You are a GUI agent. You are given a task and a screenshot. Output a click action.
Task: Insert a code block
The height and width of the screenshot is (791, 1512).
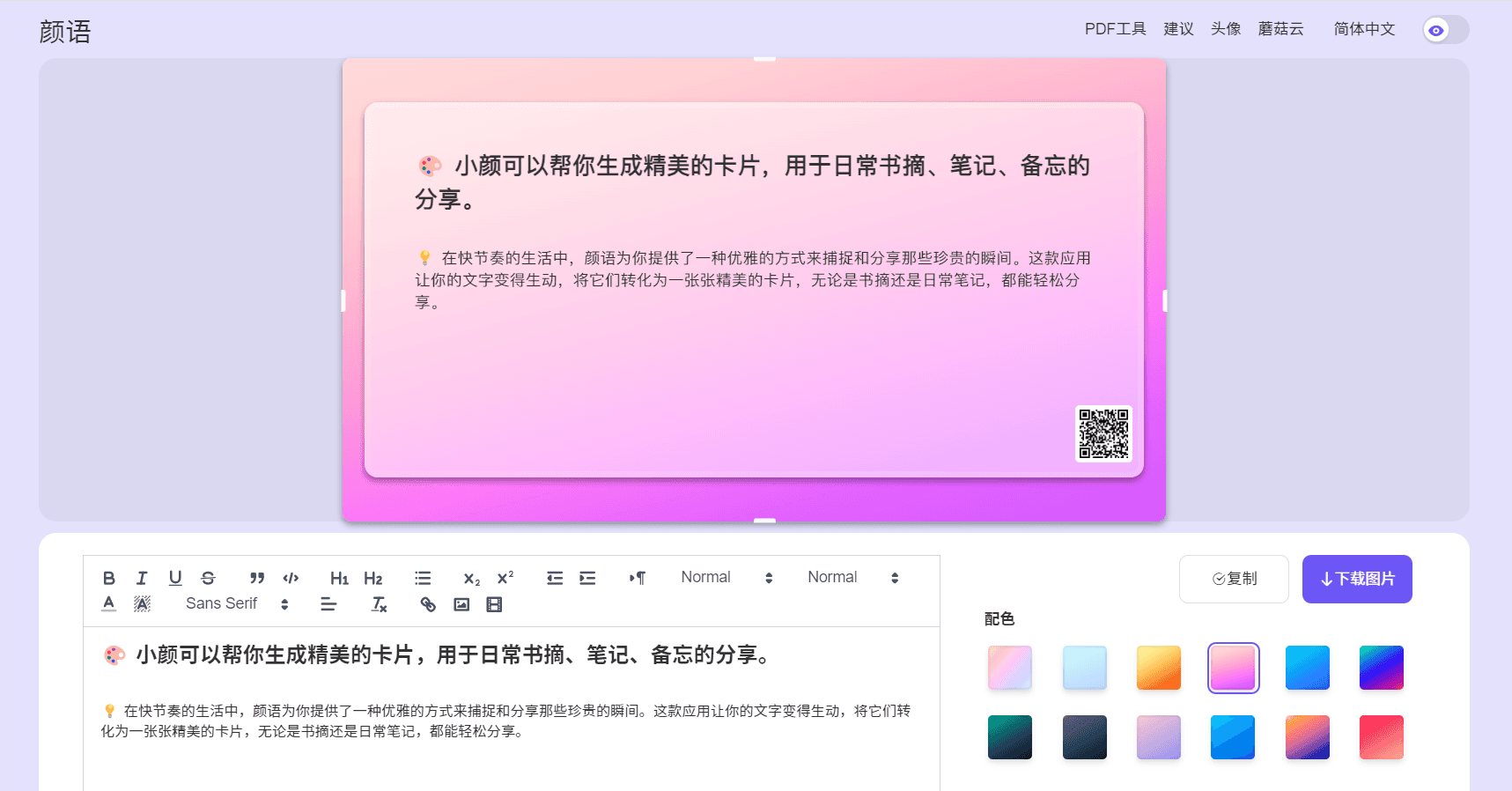(291, 578)
